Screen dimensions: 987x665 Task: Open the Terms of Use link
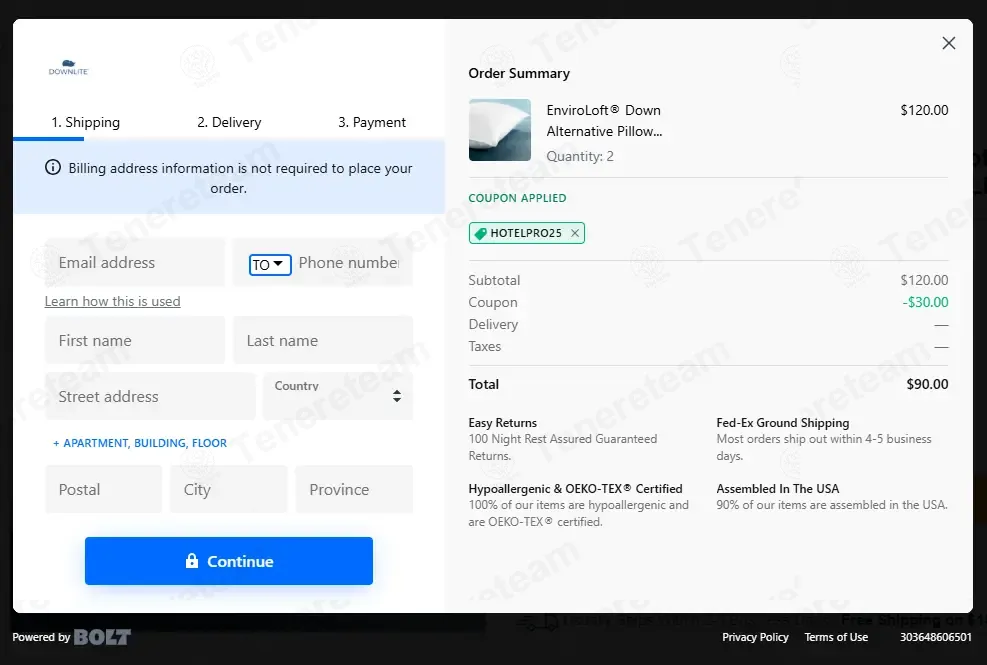click(x=836, y=637)
